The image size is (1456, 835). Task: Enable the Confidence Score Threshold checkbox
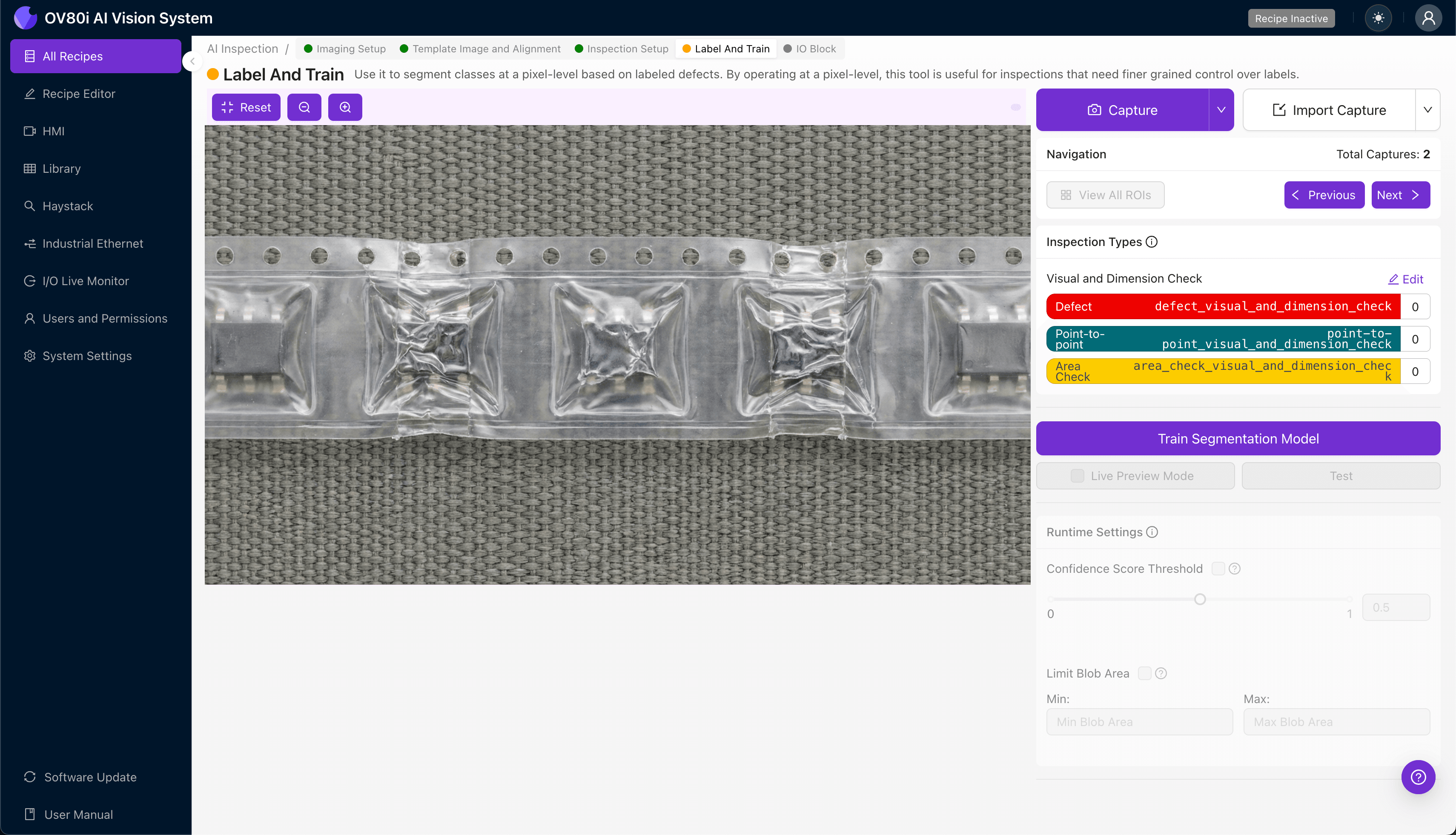pyautogui.click(x=1218, y=569)
